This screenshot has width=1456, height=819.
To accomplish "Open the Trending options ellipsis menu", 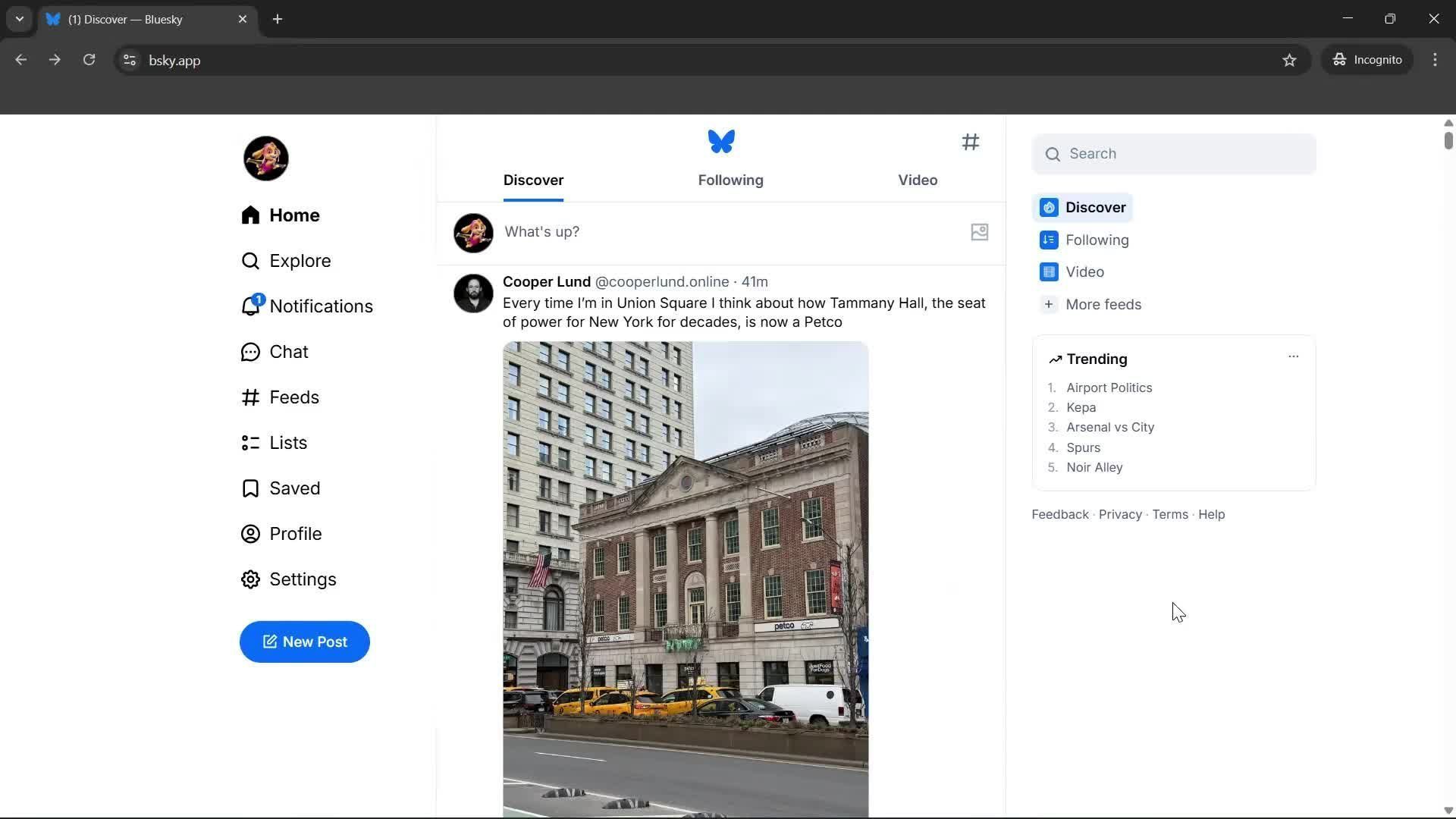I will 1293,356.
